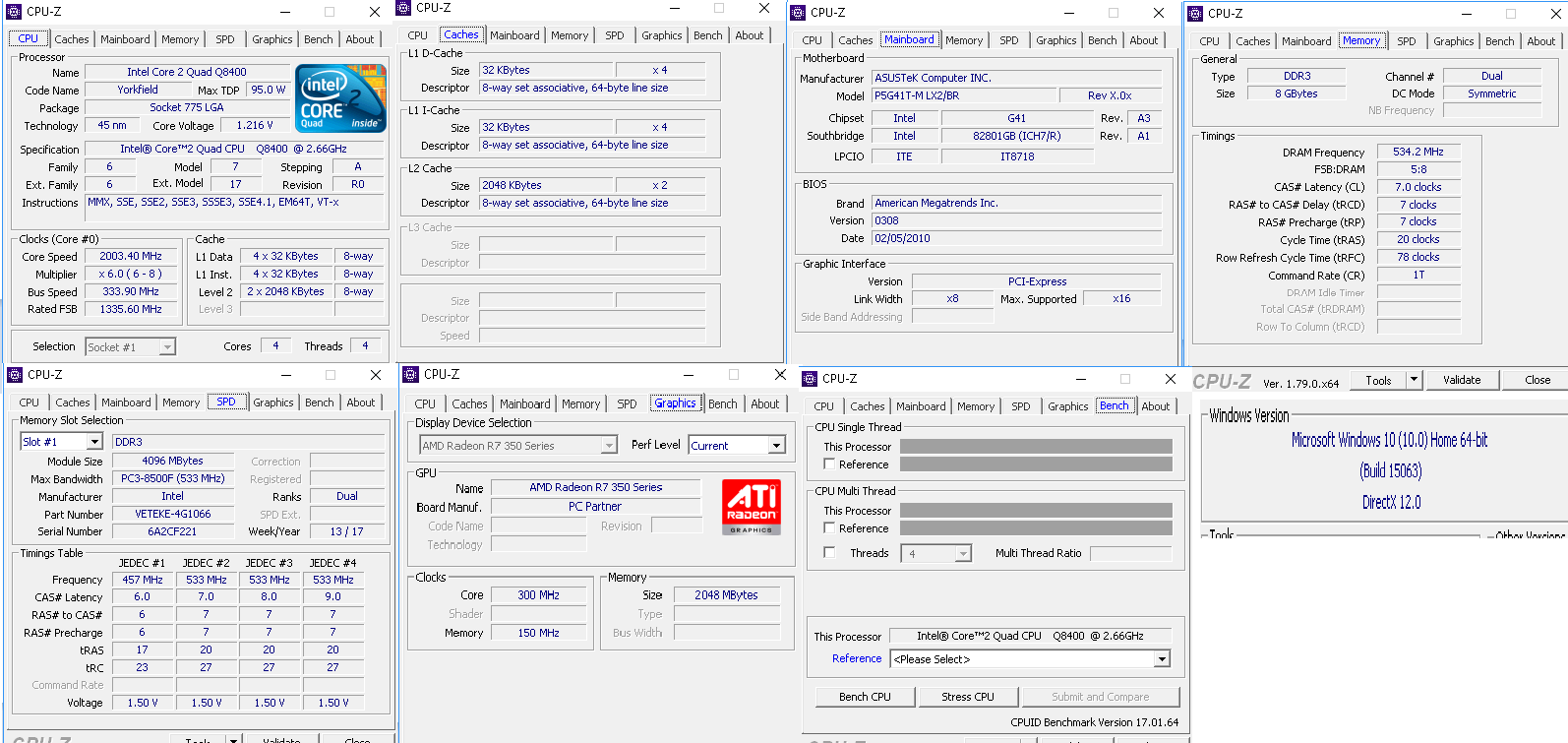Expand the Tools arrow beside Validate button
The height and width of the screenshot is (743, 1568).
point(1415,380)
